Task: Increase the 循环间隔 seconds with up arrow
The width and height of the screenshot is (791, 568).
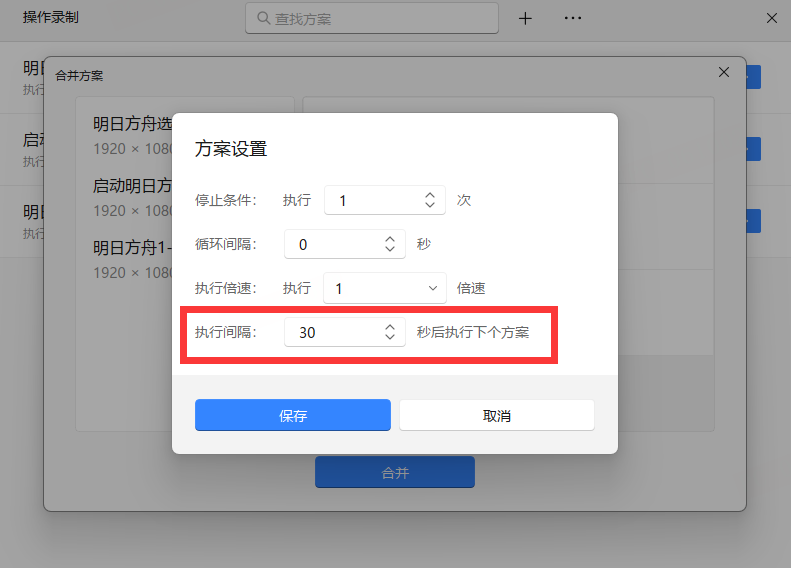Action: (389, 239)
